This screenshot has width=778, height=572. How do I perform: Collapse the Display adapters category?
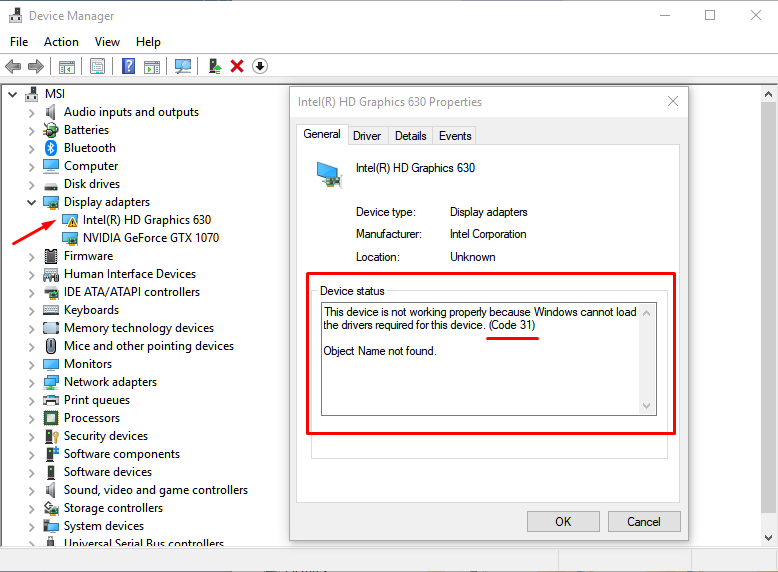pyautogui.click(x=32, y=202)
